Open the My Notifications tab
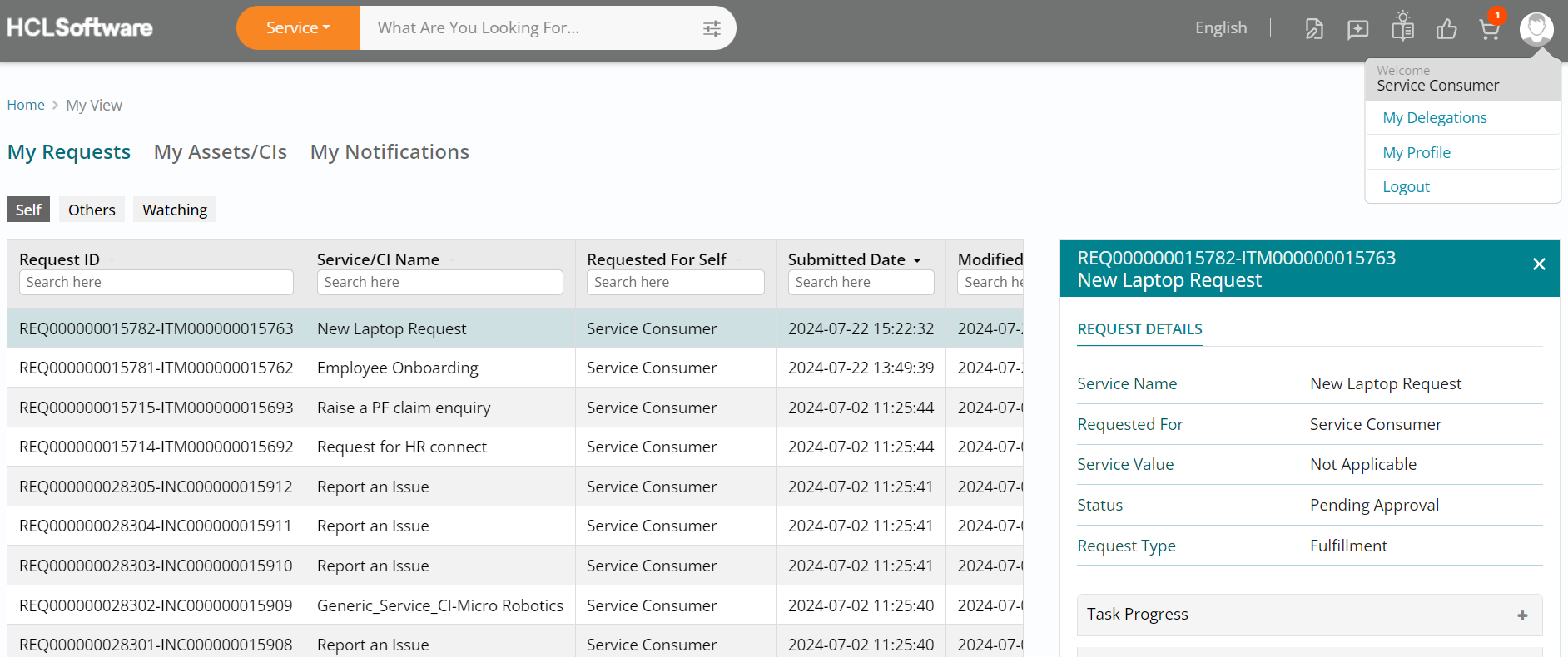Screen dimensions: 1568x657 click(x=390, y=152)
